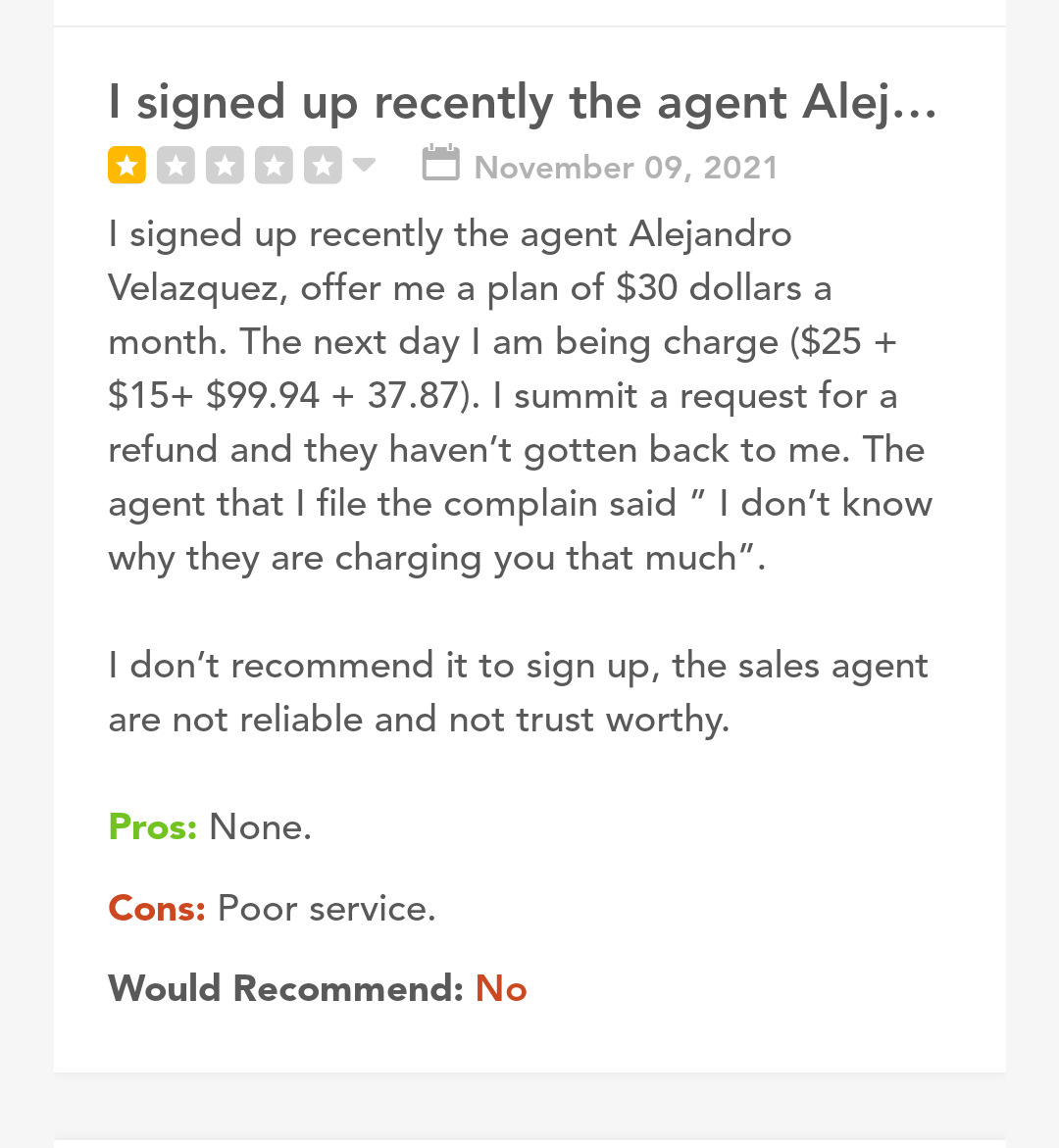Click the November 09, 2021 date

627,168
